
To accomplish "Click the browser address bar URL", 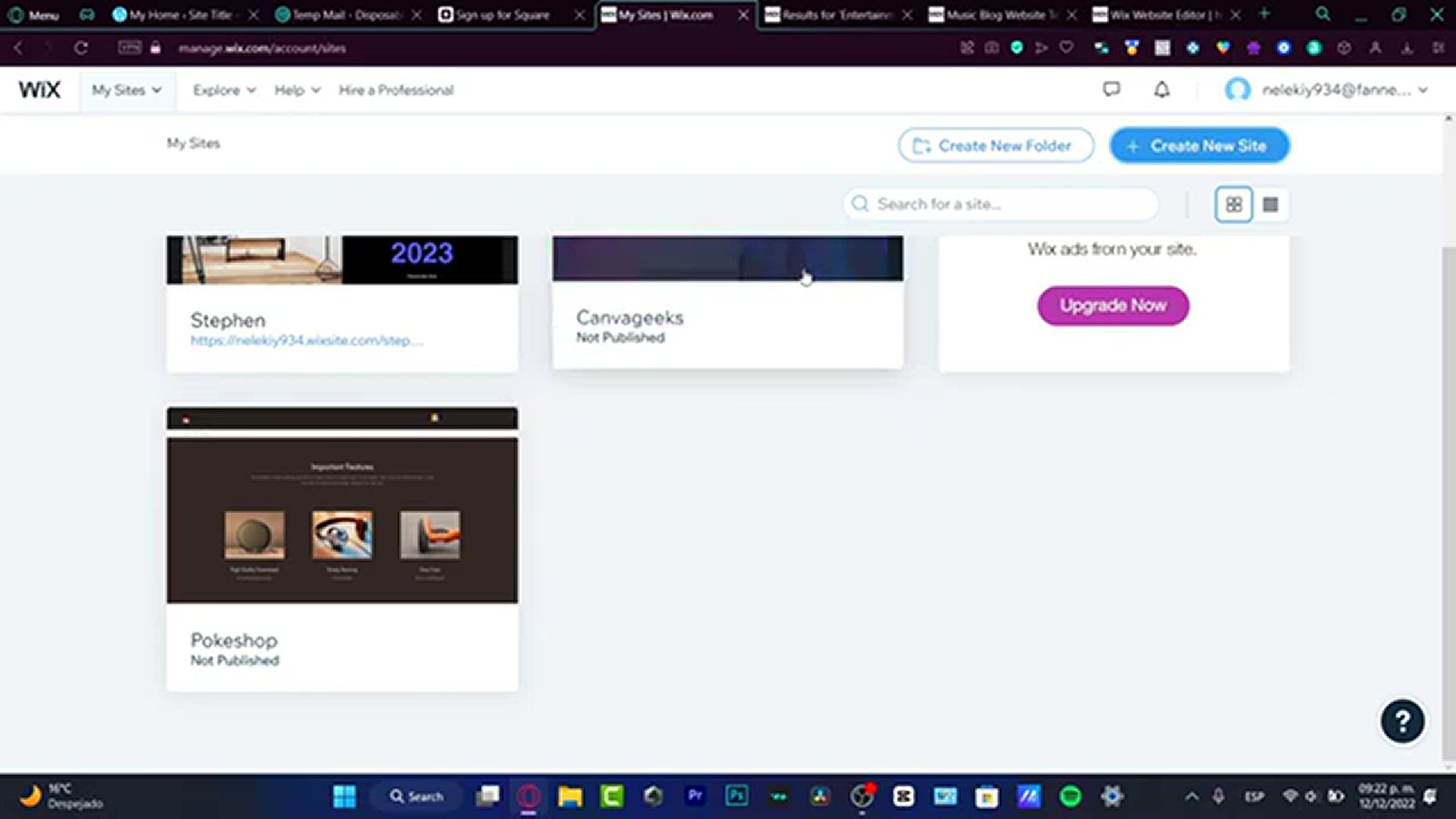I will coord(262,48).
